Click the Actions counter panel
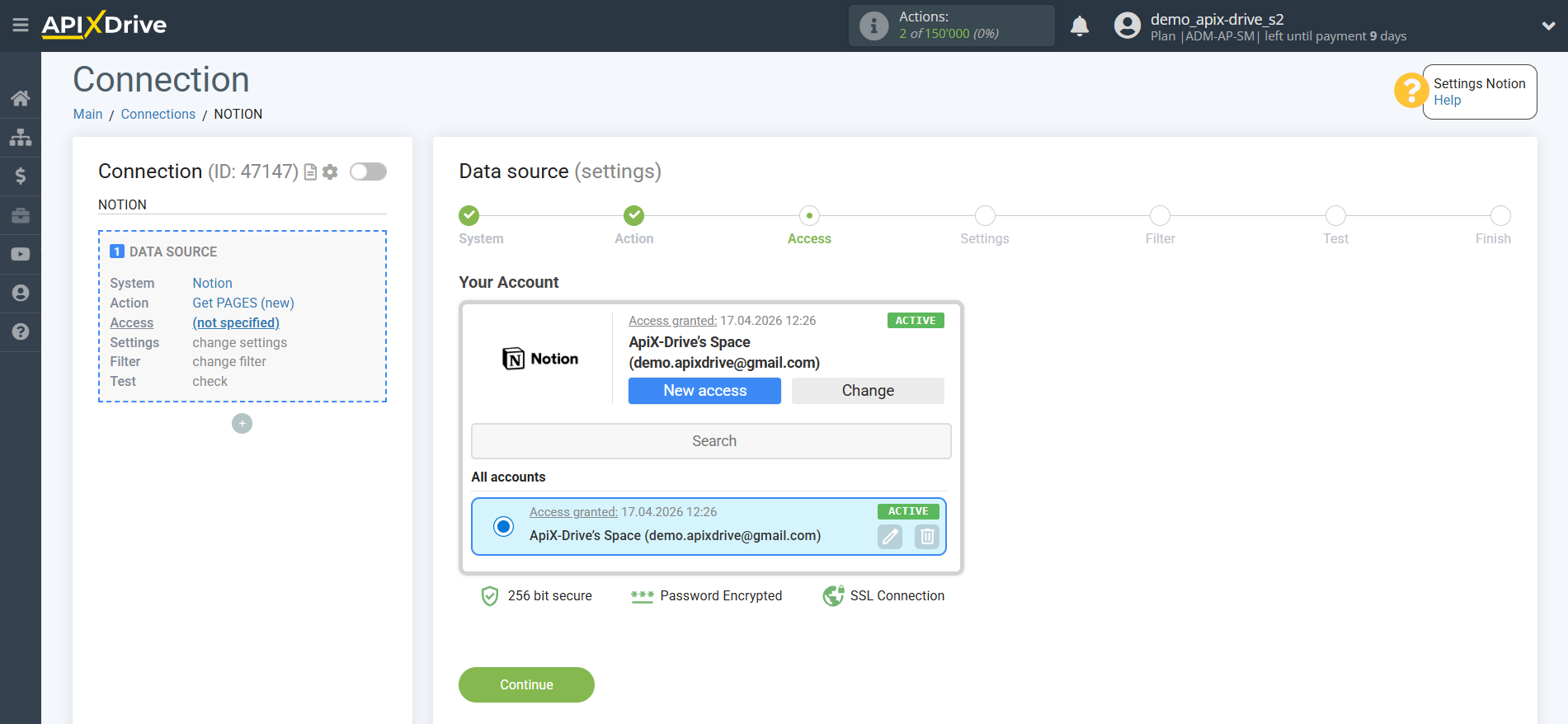The height and width of the screenshot is (724, 1568). pyautogui.click(x=951, y=26)
